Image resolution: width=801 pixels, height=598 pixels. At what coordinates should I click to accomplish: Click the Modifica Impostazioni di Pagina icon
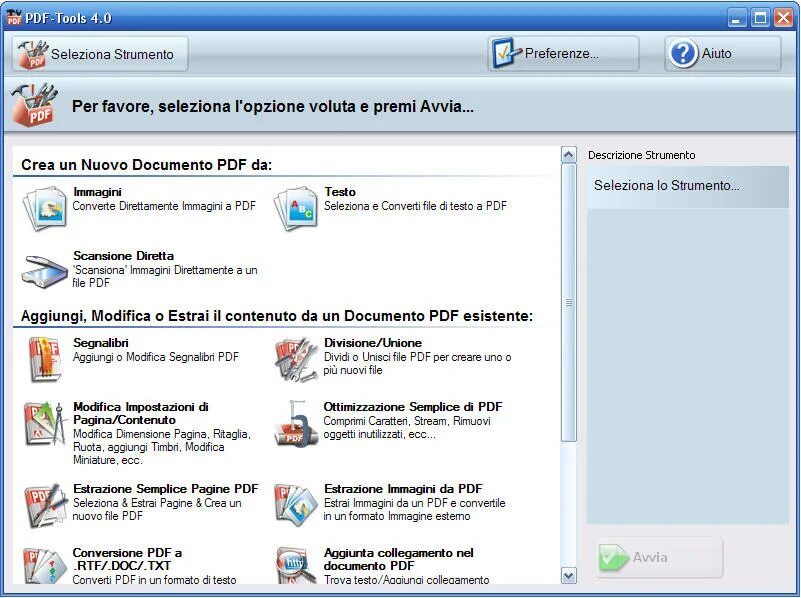[45, 424]
